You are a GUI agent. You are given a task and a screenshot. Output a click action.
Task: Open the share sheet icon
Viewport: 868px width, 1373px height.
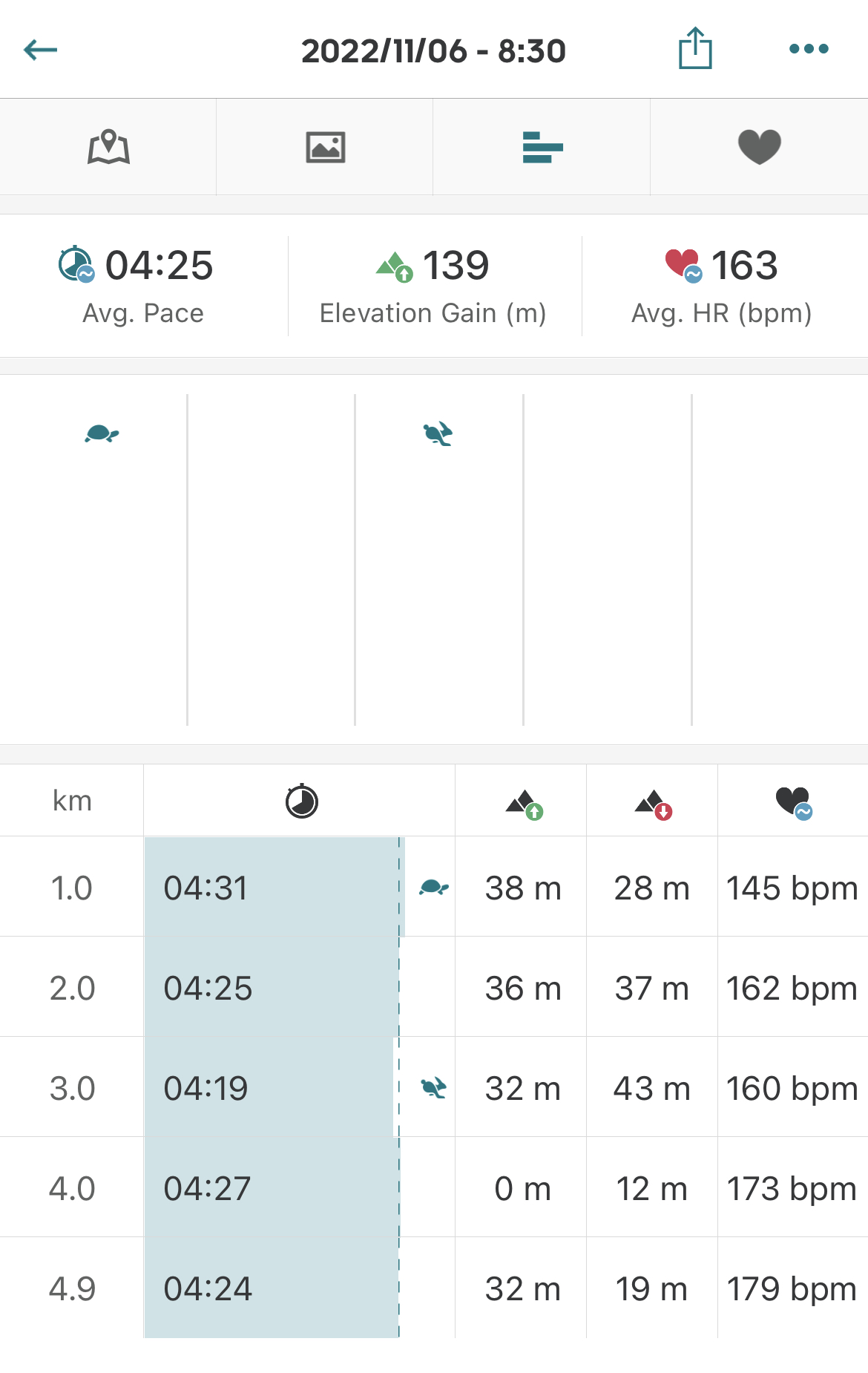(695, 49)
